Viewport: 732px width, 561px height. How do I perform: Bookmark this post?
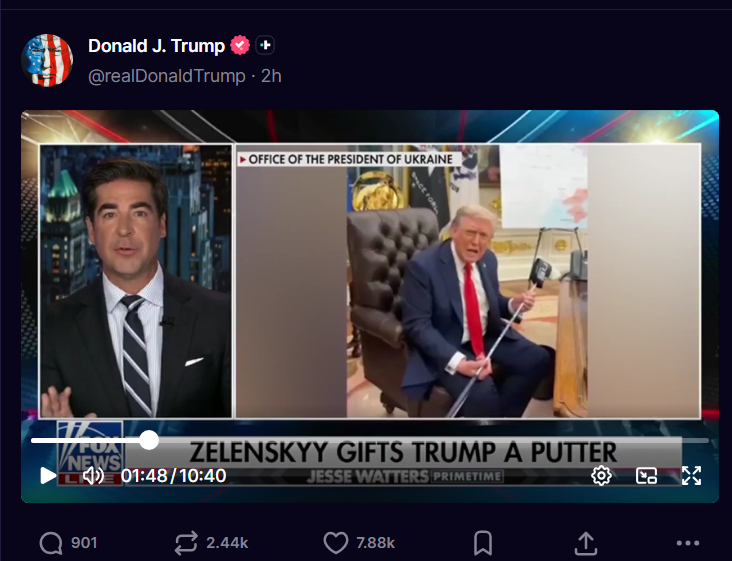[483, 543]
